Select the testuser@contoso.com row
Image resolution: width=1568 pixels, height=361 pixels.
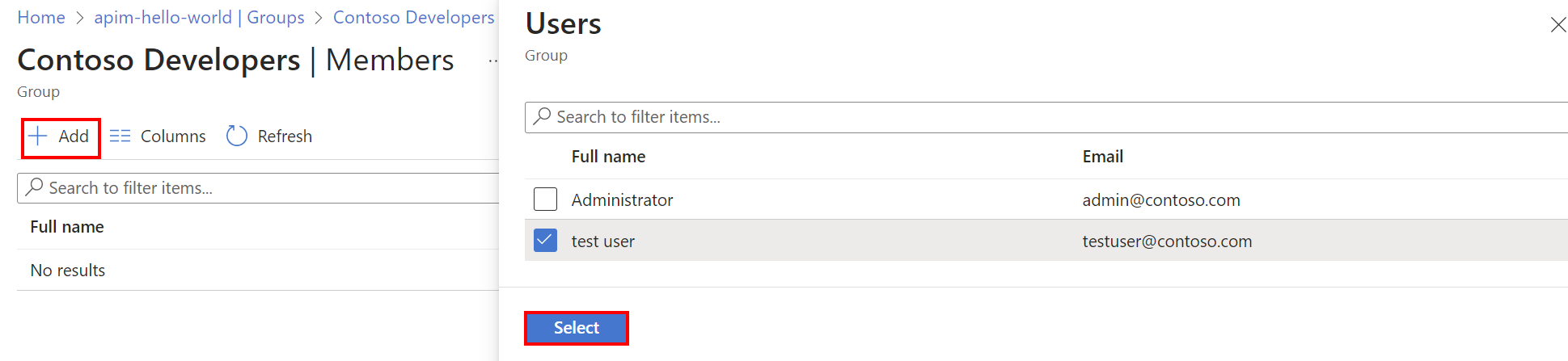1167,241
